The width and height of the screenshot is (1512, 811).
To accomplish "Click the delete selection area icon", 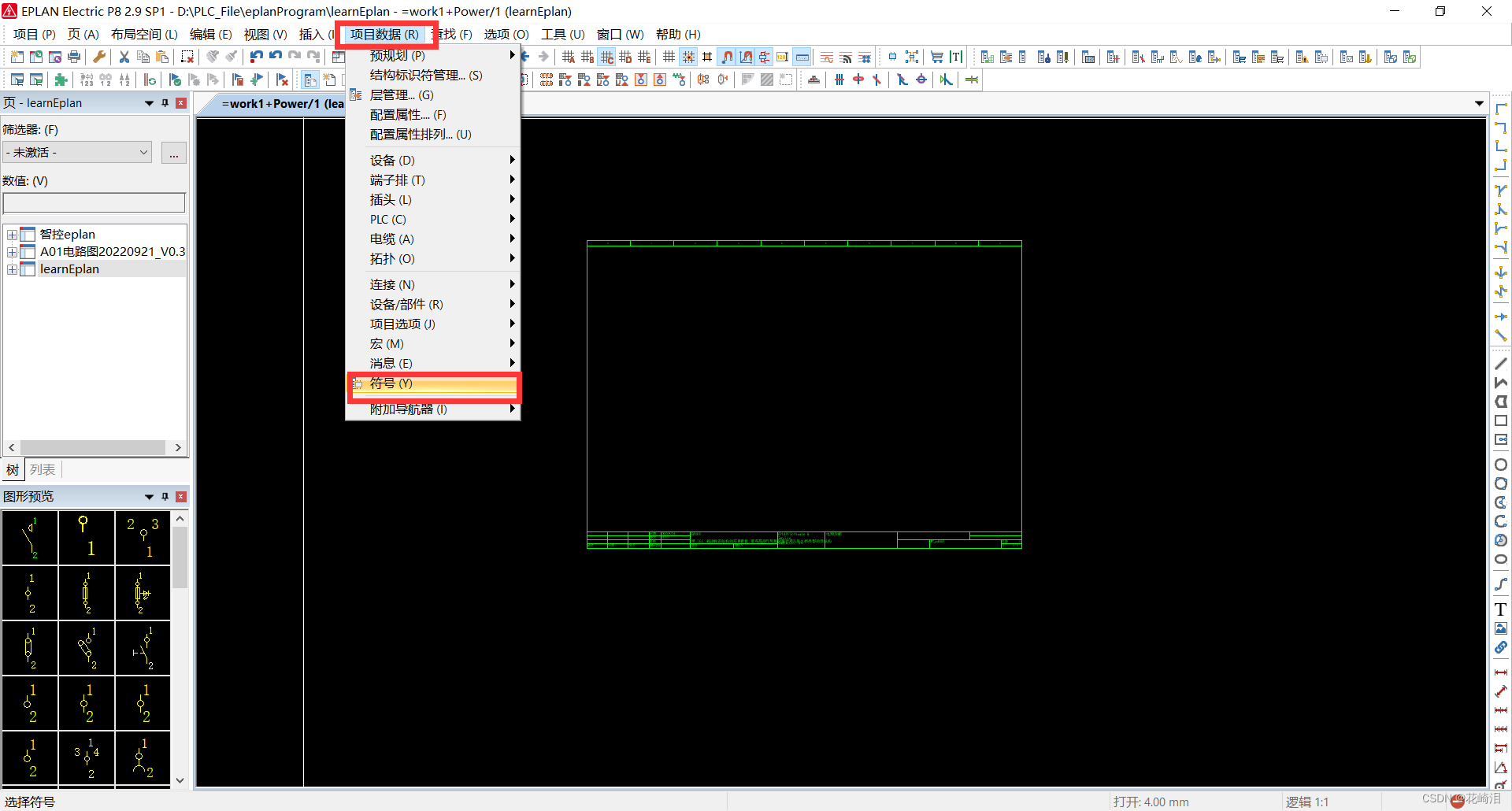I will [x=187, y=57].
